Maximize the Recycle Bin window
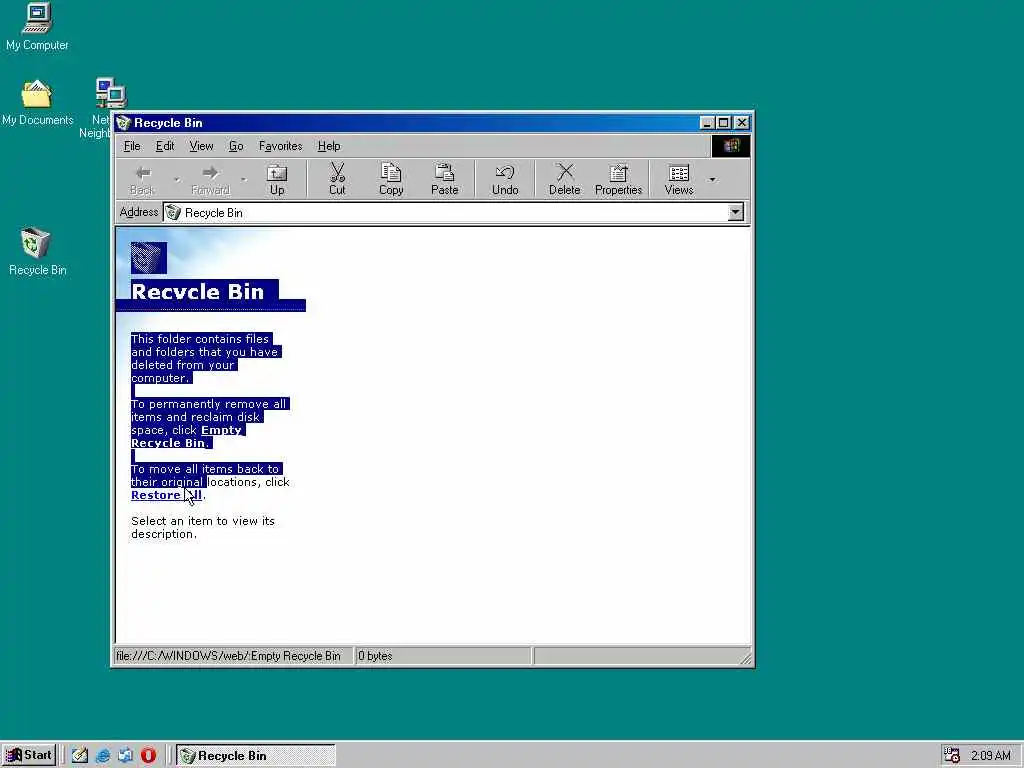Screen dimensions: 1024x768 pyautogui.click(x=723, y=123)
